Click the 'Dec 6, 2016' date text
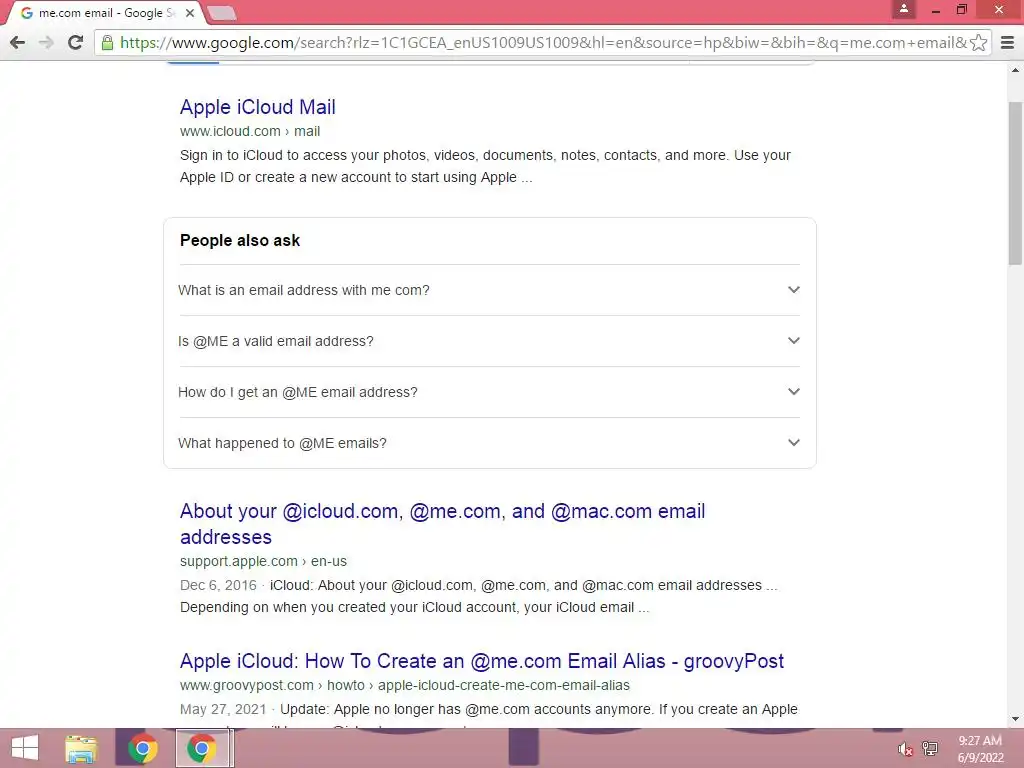The height and width of the screenshot is (768, 1024). tap(218, 585)
